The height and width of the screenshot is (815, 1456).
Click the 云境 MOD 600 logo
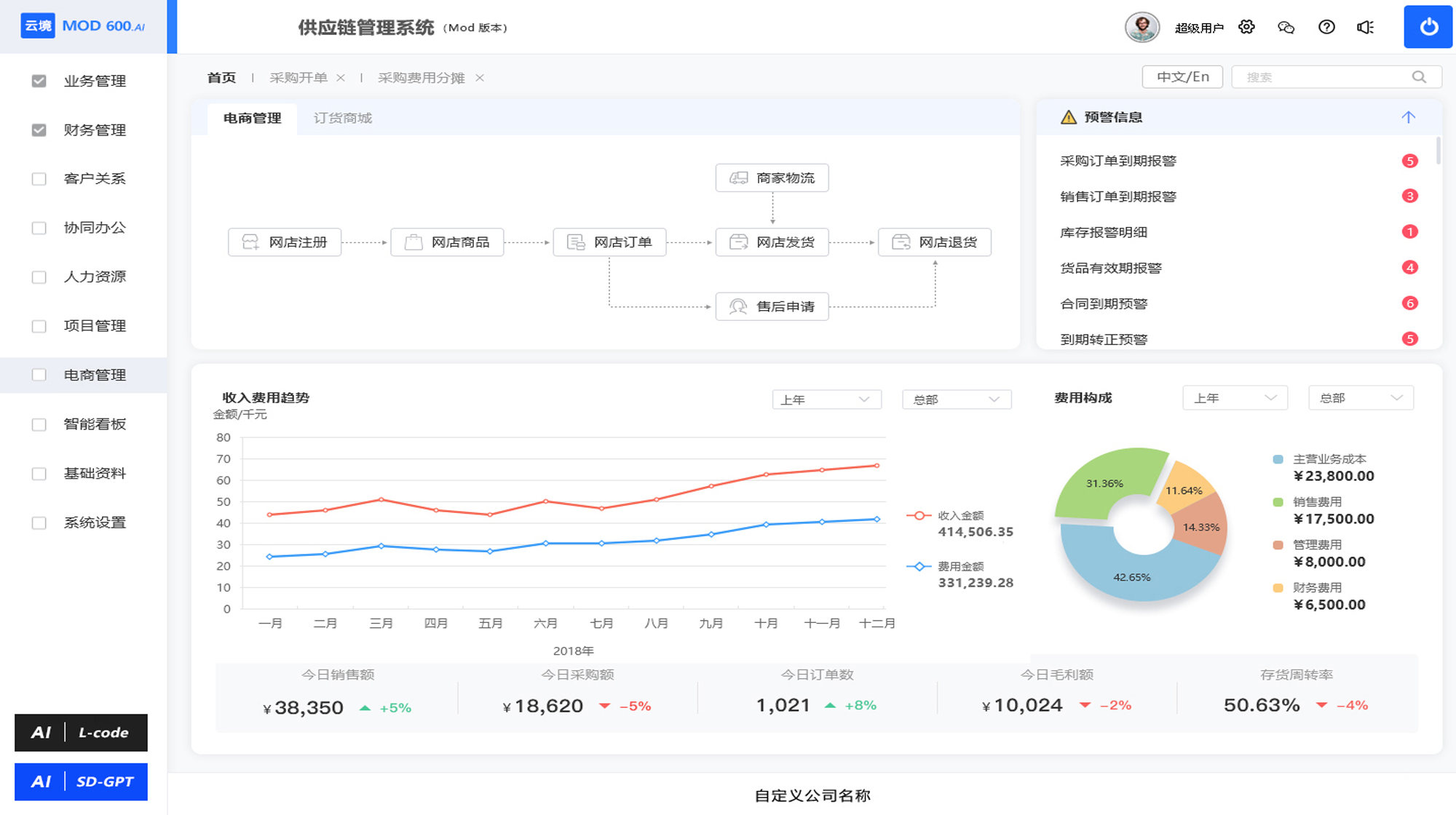(x=83, y=26)
